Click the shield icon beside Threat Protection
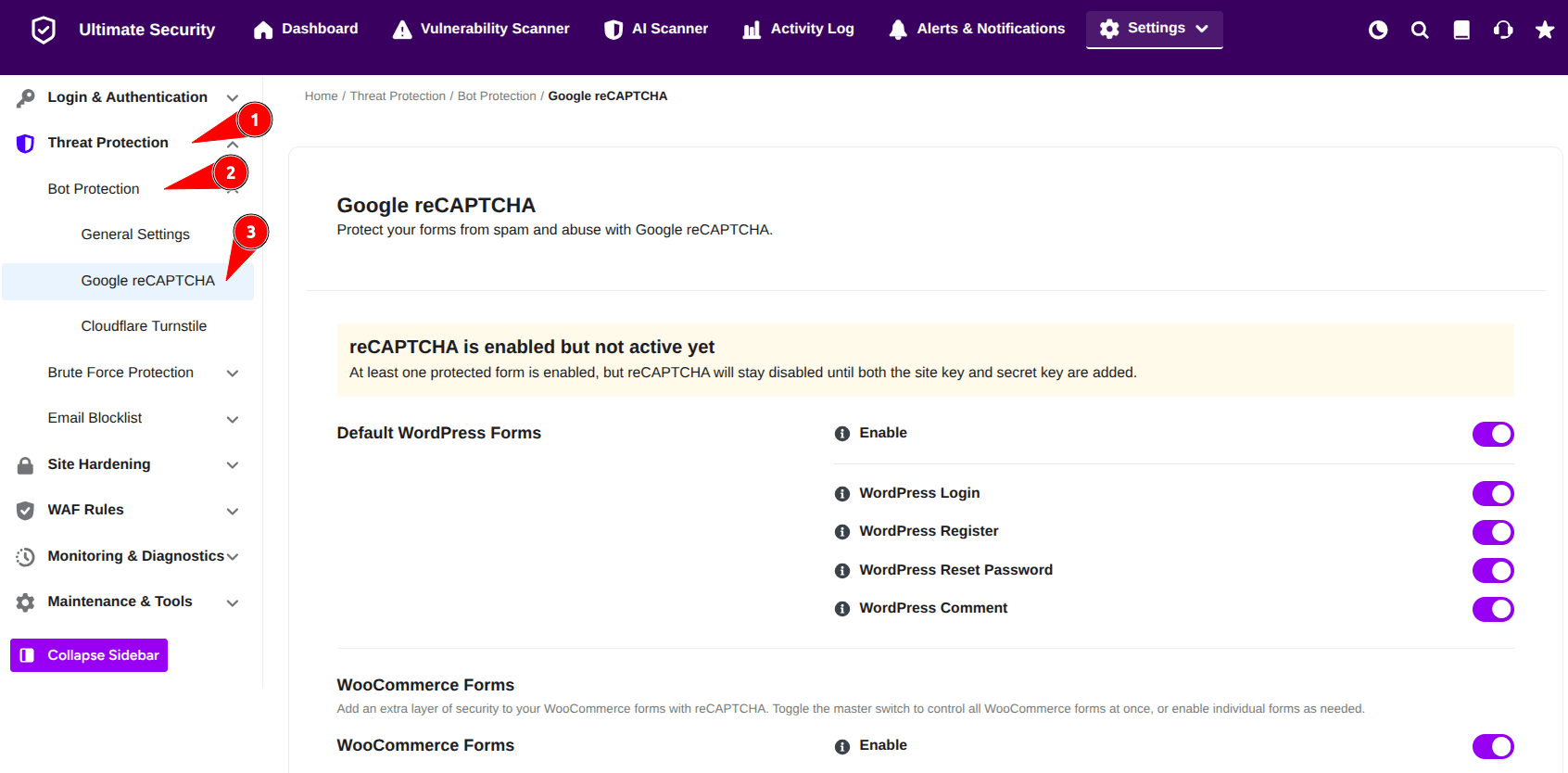The image size is (1568, 773). click(26, 143)
